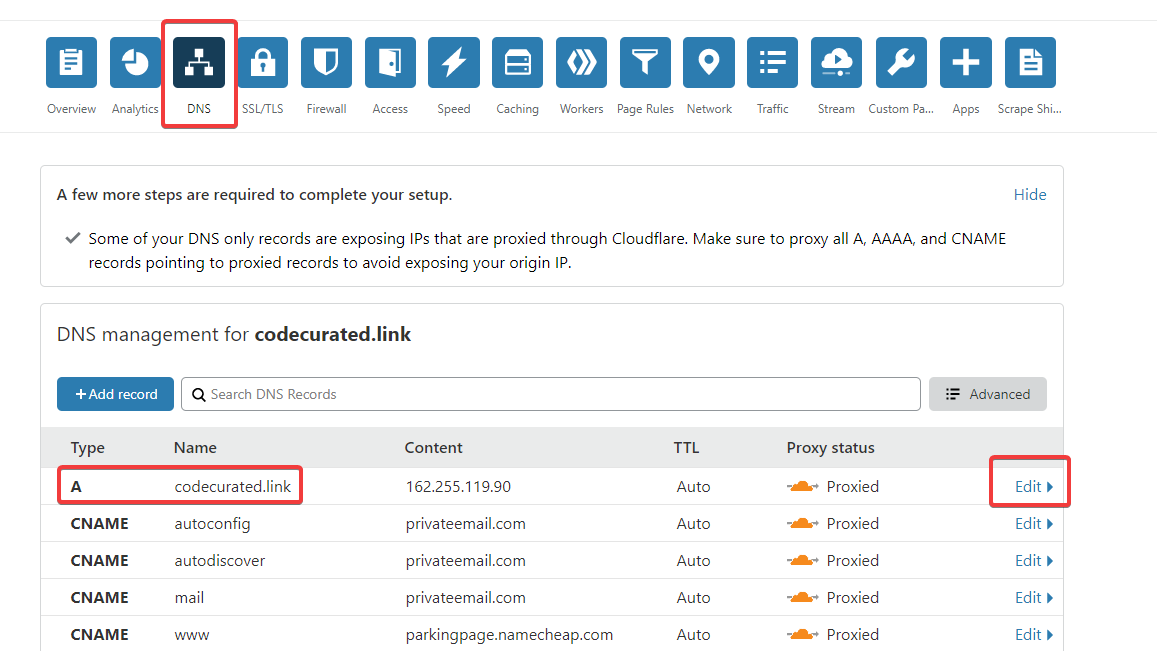The image size is (1157, 651).
Task: Select the codecurated.link name cell
Action: tap(232, 486)
